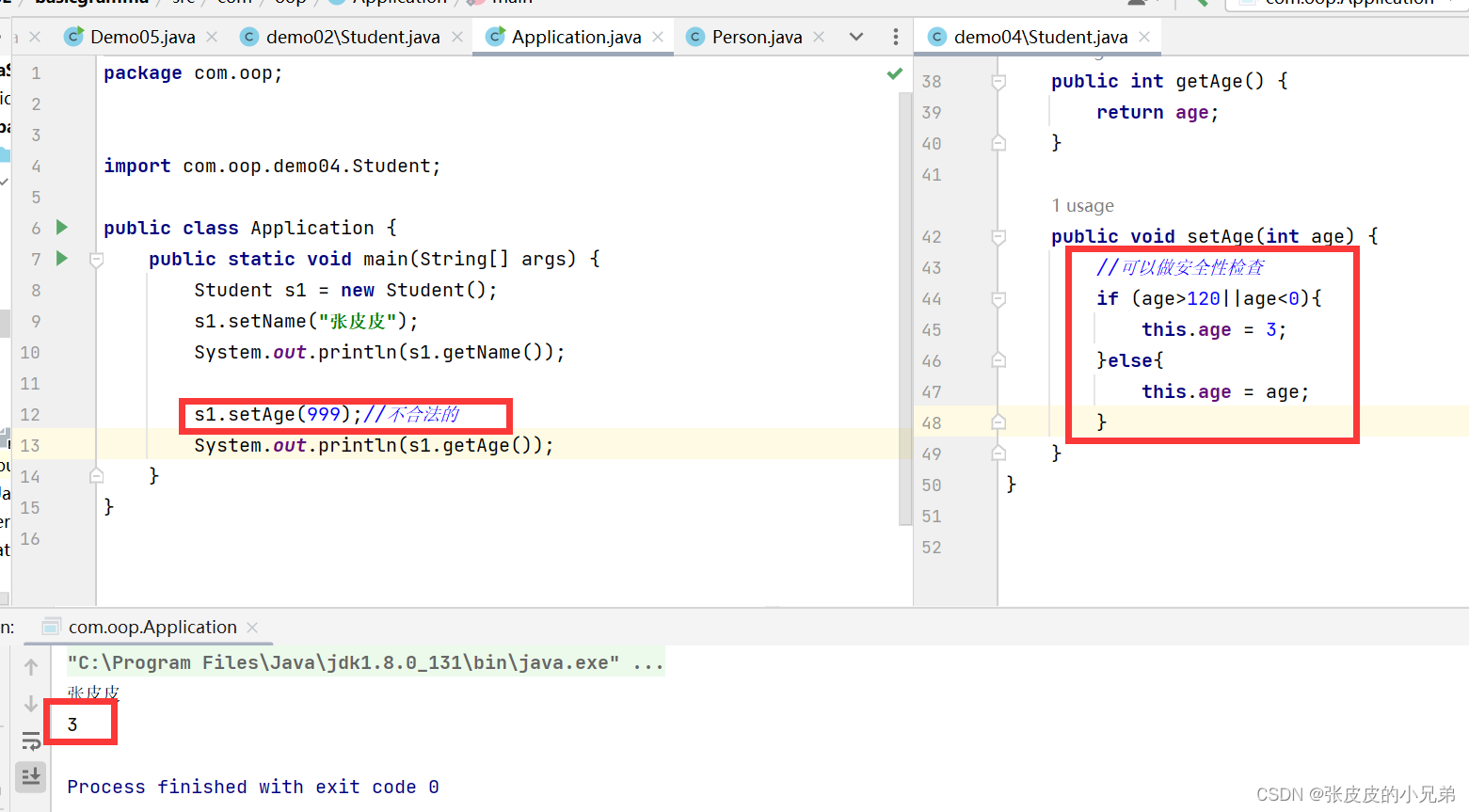Click the green inspection checkmark indicator
Image resolution: width=1469 pixels, height=812 pixels.
[x=895, y=73]
